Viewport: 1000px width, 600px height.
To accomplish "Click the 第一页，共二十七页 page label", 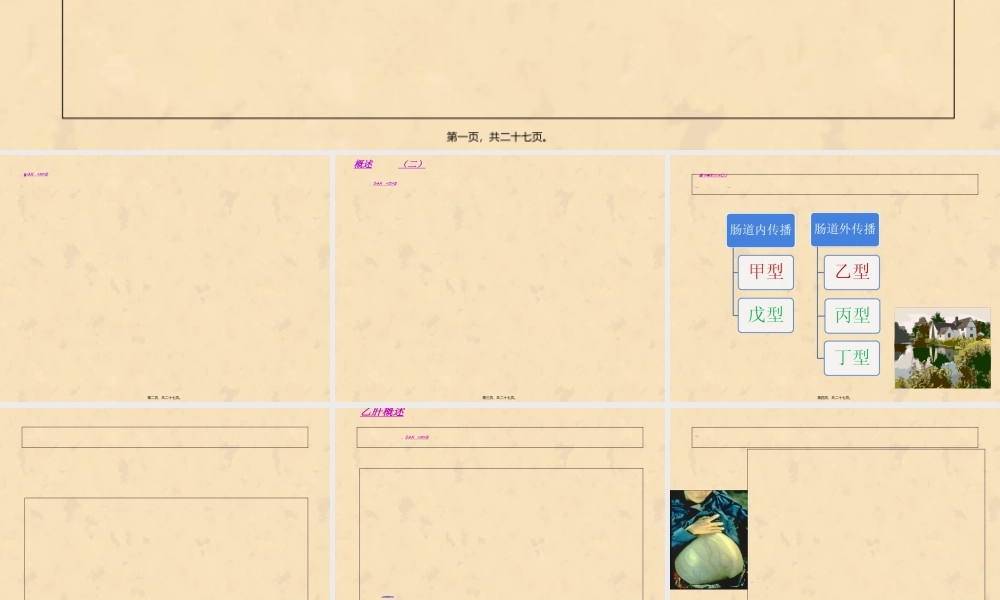I will [x=499, y=136].
